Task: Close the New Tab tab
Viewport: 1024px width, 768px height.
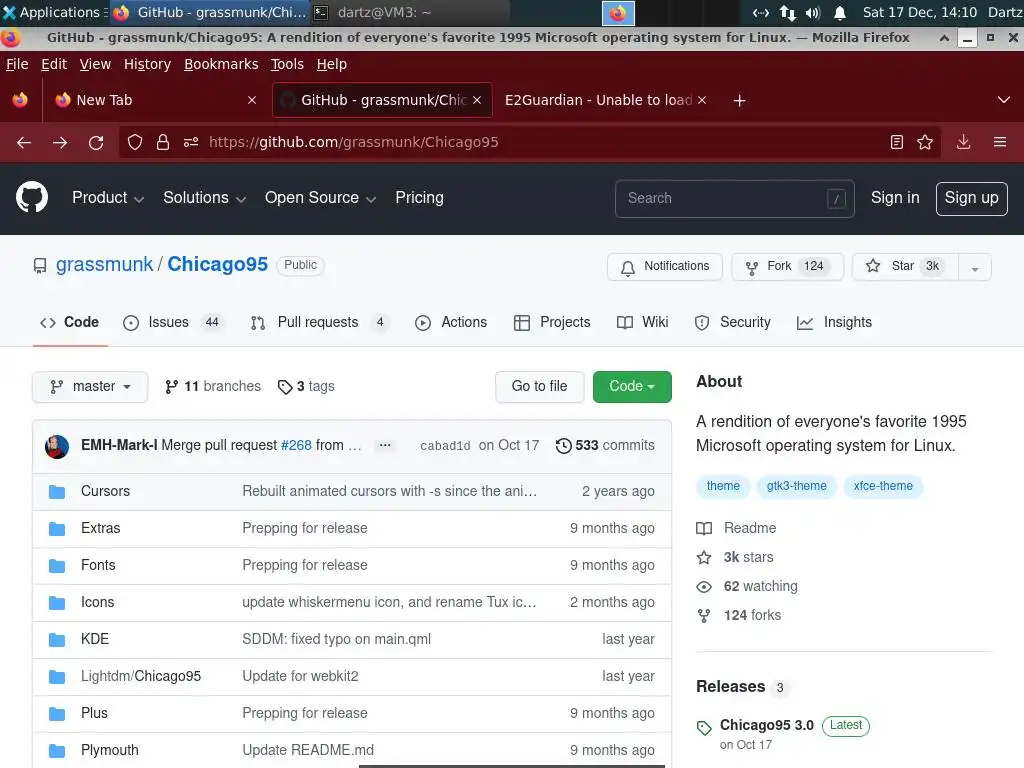Action: 252,100
